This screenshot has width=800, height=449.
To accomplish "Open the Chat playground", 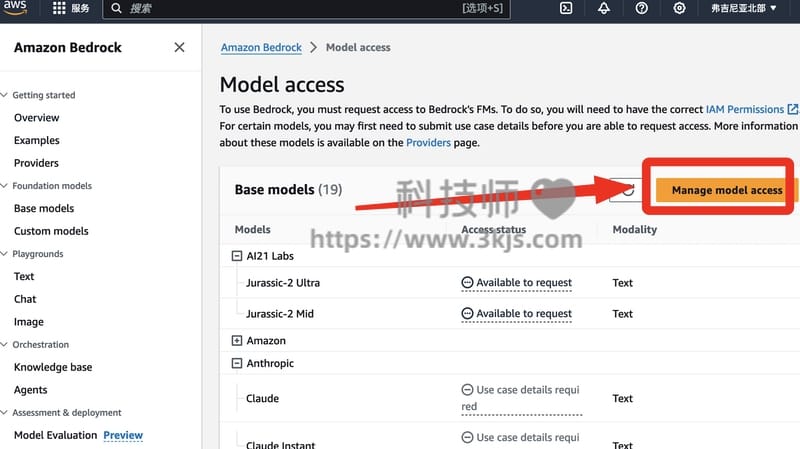I will click(25, 299).
